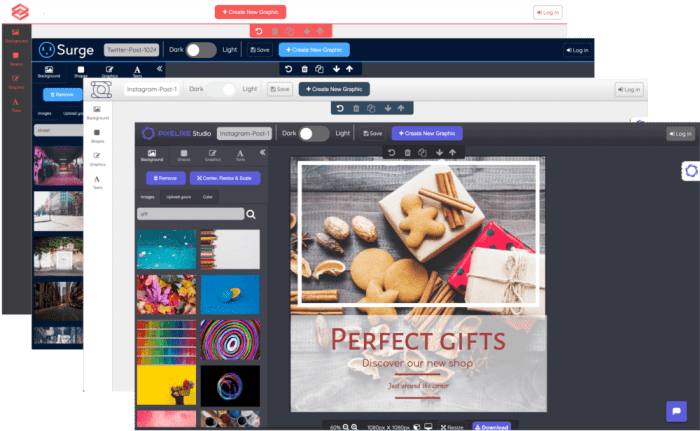This screenshot has width=700, height=431.
Task: Switch to Images sub-tab in Pixelixe
Action: (148, 197)
